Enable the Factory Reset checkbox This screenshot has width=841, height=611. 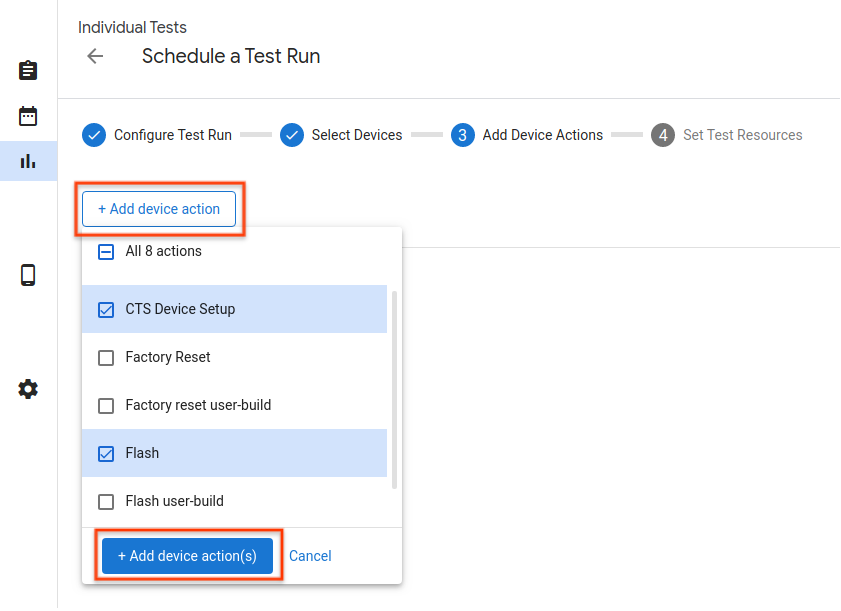(106, 357)
